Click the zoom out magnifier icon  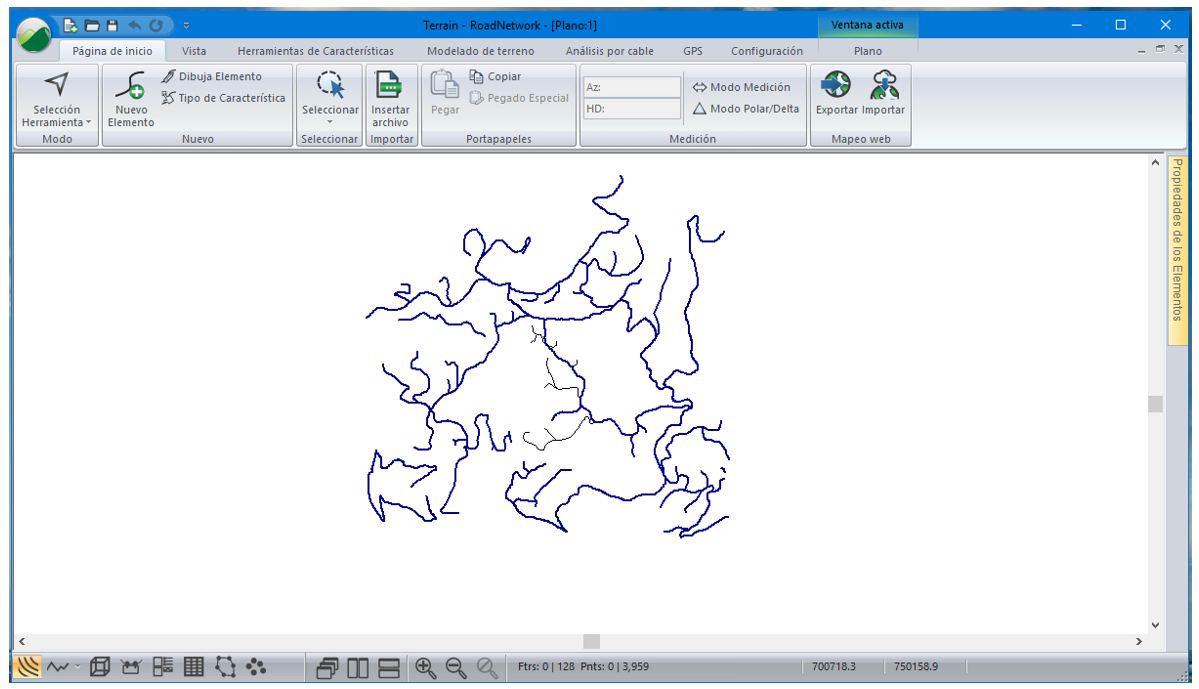point(456,667)
